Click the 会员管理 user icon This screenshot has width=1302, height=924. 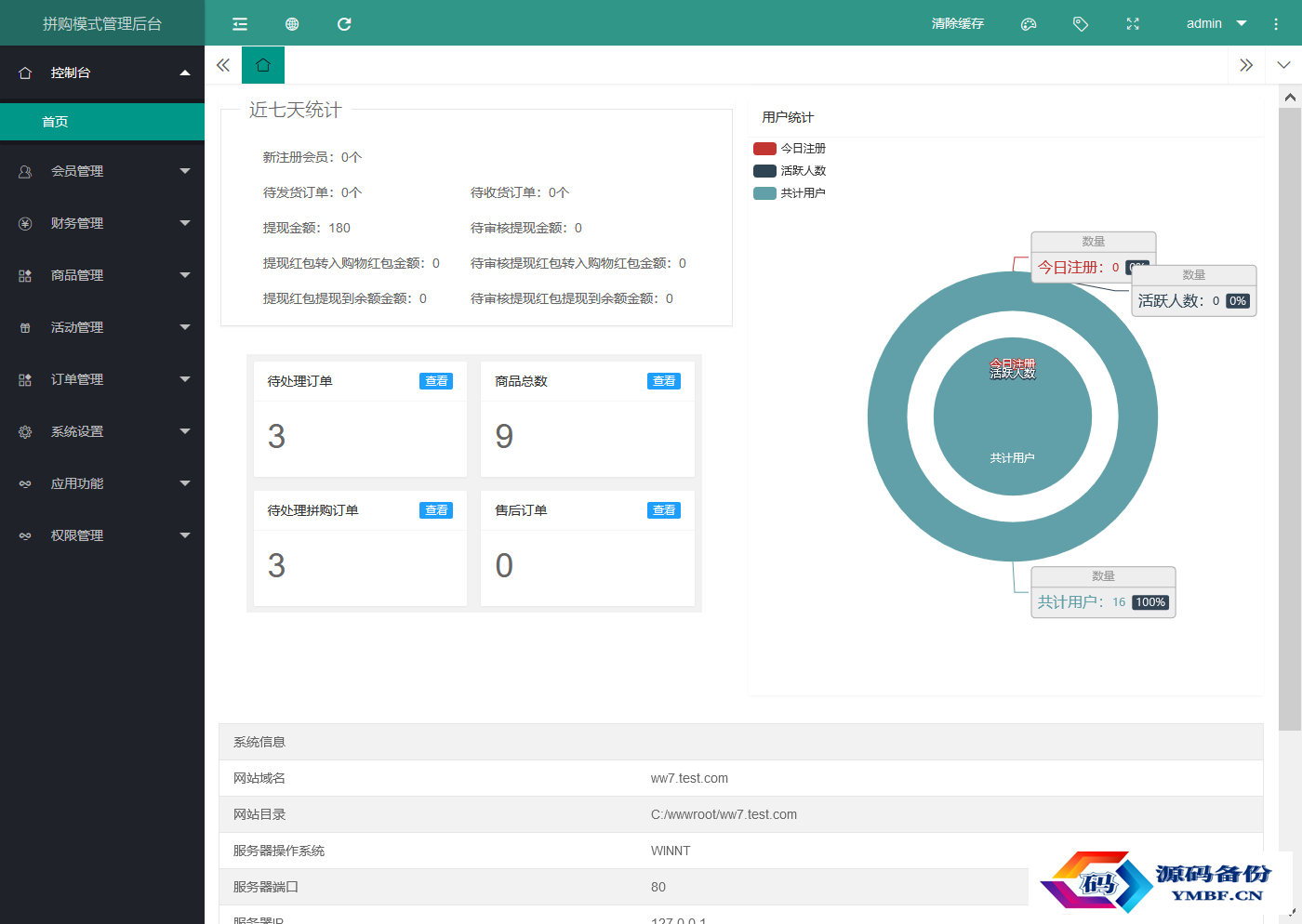(25, 171)
